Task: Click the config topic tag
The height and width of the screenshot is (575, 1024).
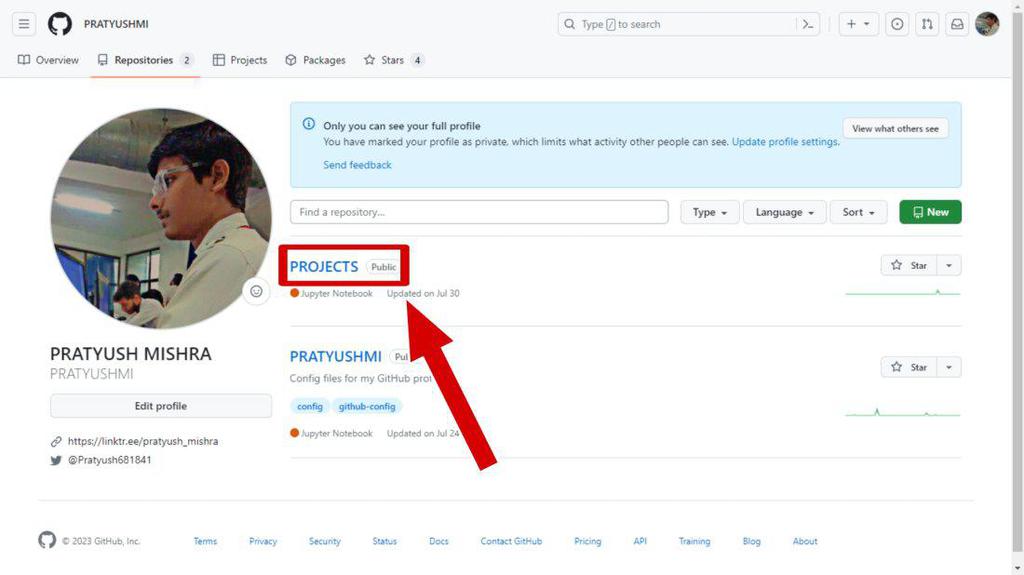Action: 310,406
